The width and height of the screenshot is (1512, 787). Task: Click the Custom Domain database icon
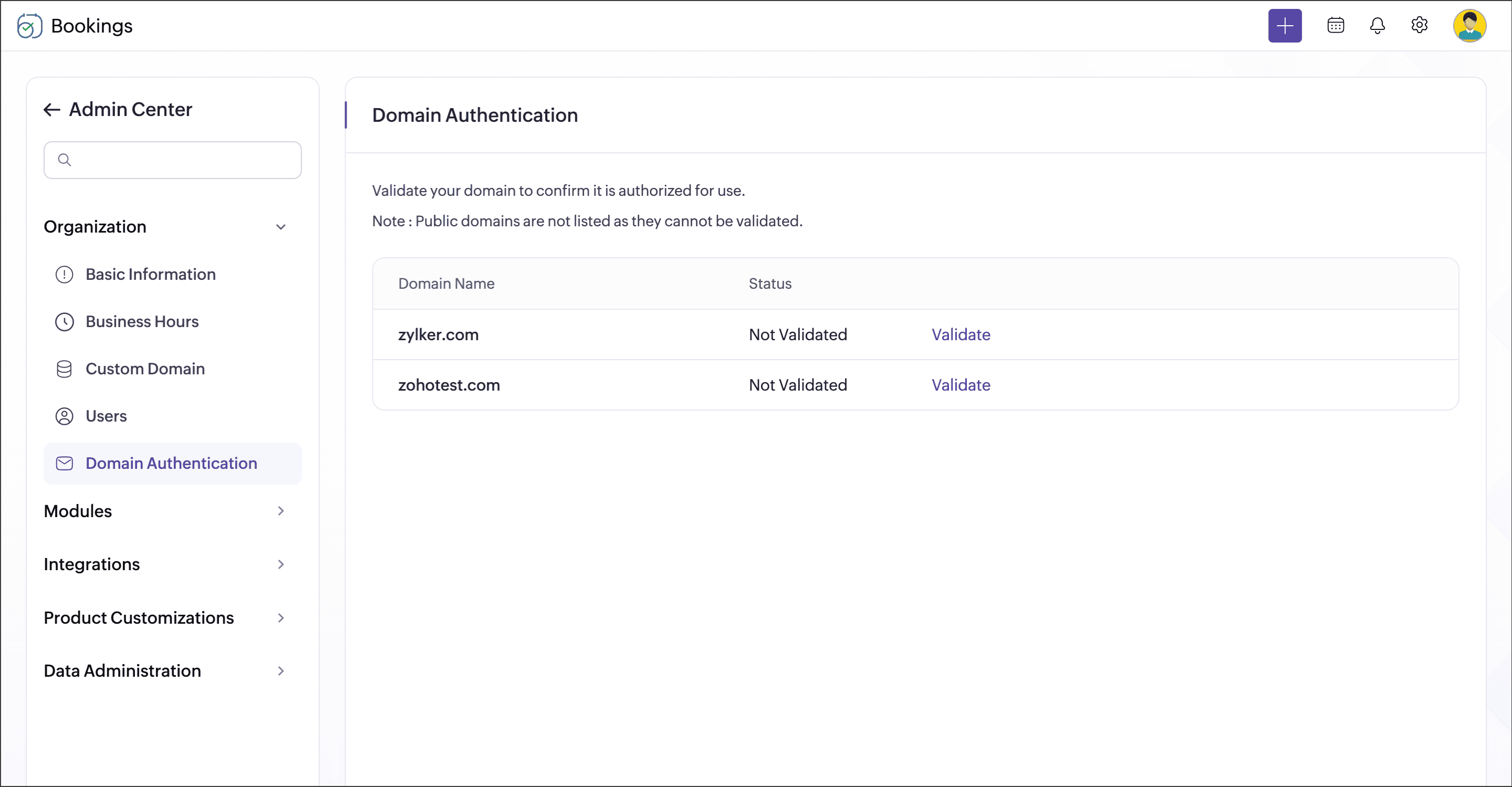pyautogui.click(x=64, y=369)
